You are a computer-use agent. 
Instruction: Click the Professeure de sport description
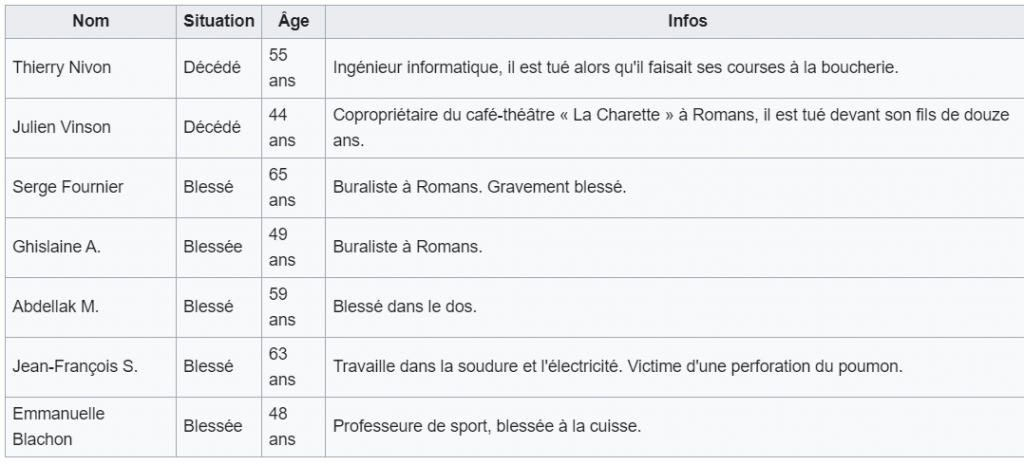point(487,426)
